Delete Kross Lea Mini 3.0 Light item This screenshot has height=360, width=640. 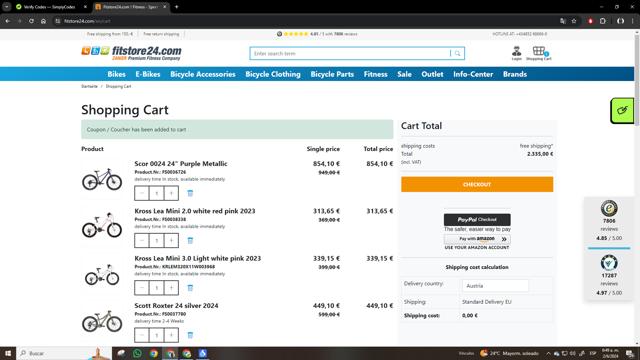(x=190, y=288)
